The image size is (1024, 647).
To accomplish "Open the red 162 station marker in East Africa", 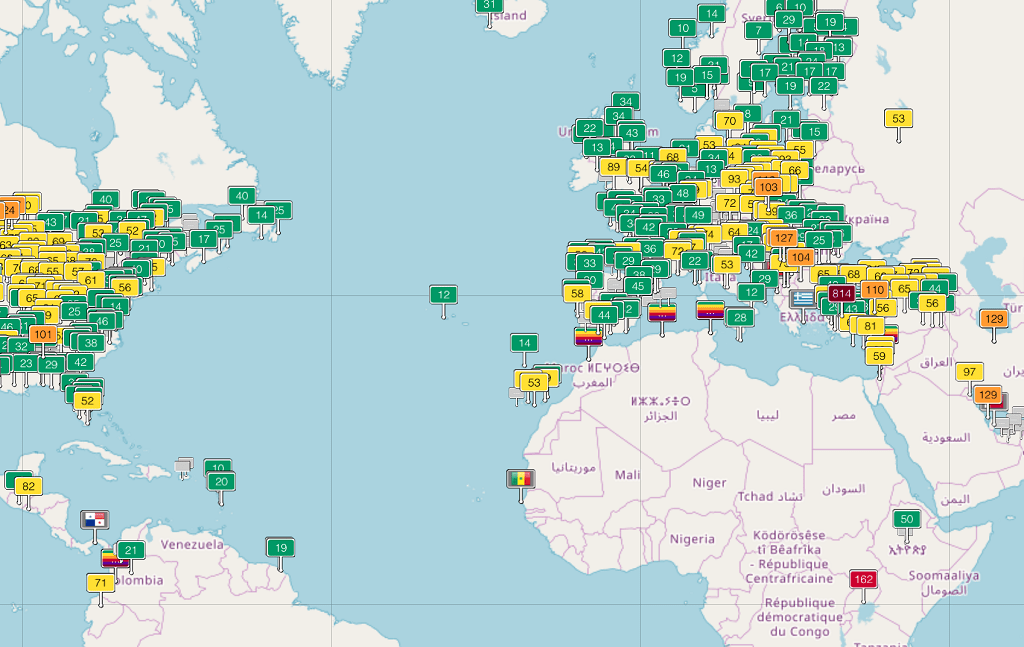I will click(862, 578).
